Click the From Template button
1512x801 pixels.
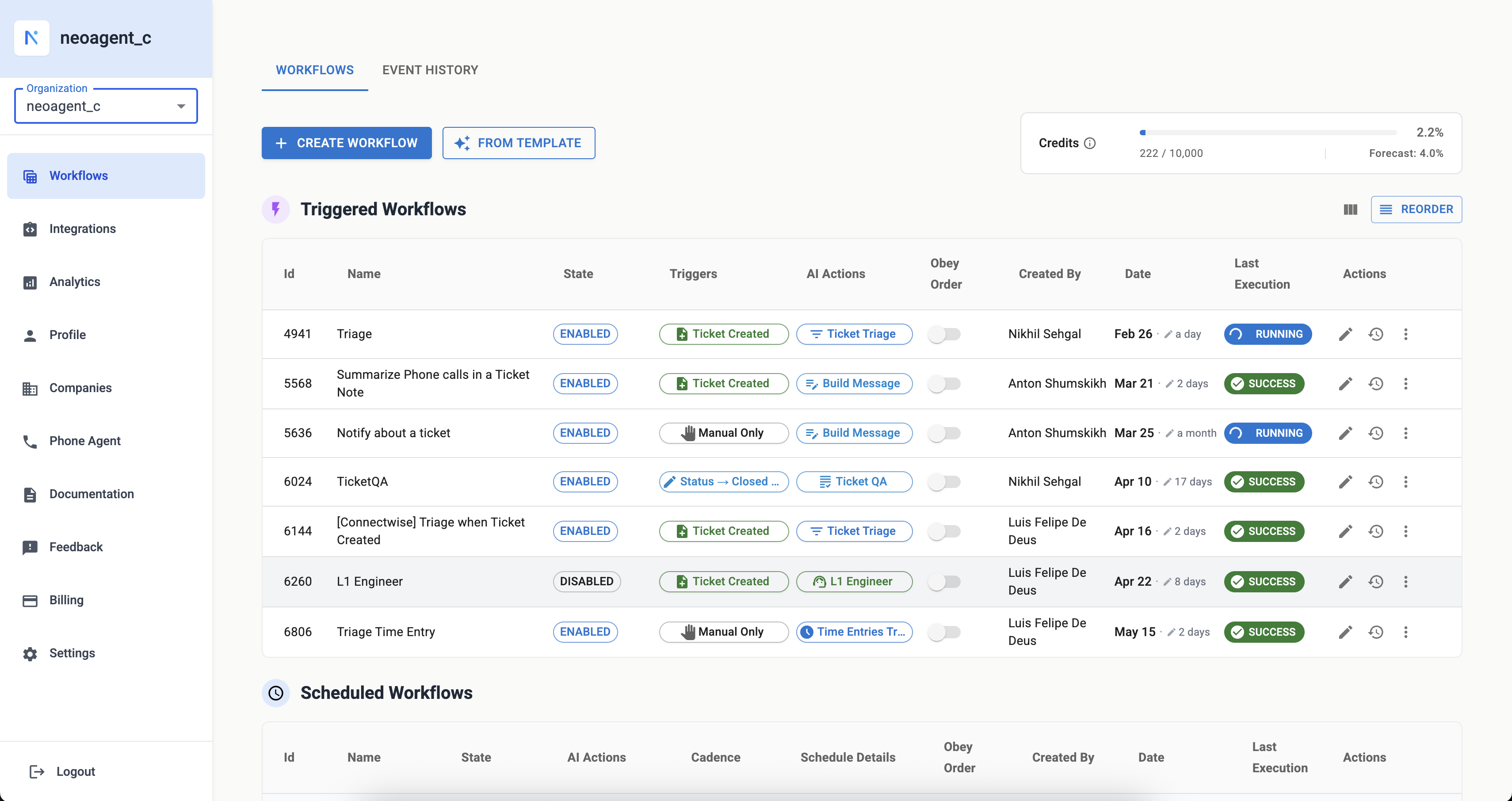(x=518, y=143)
